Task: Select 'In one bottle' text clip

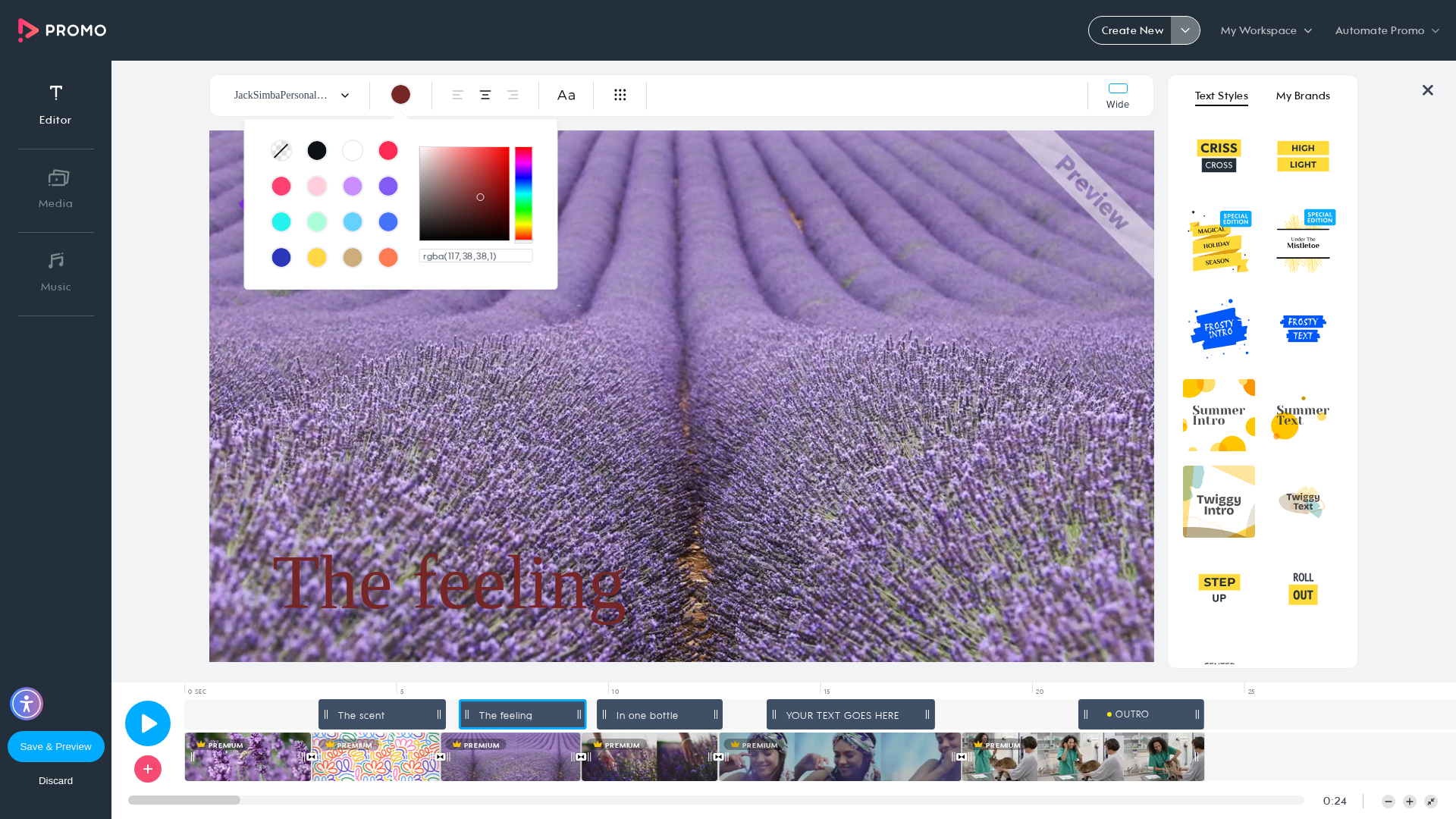Action: (x=660, y=715)
